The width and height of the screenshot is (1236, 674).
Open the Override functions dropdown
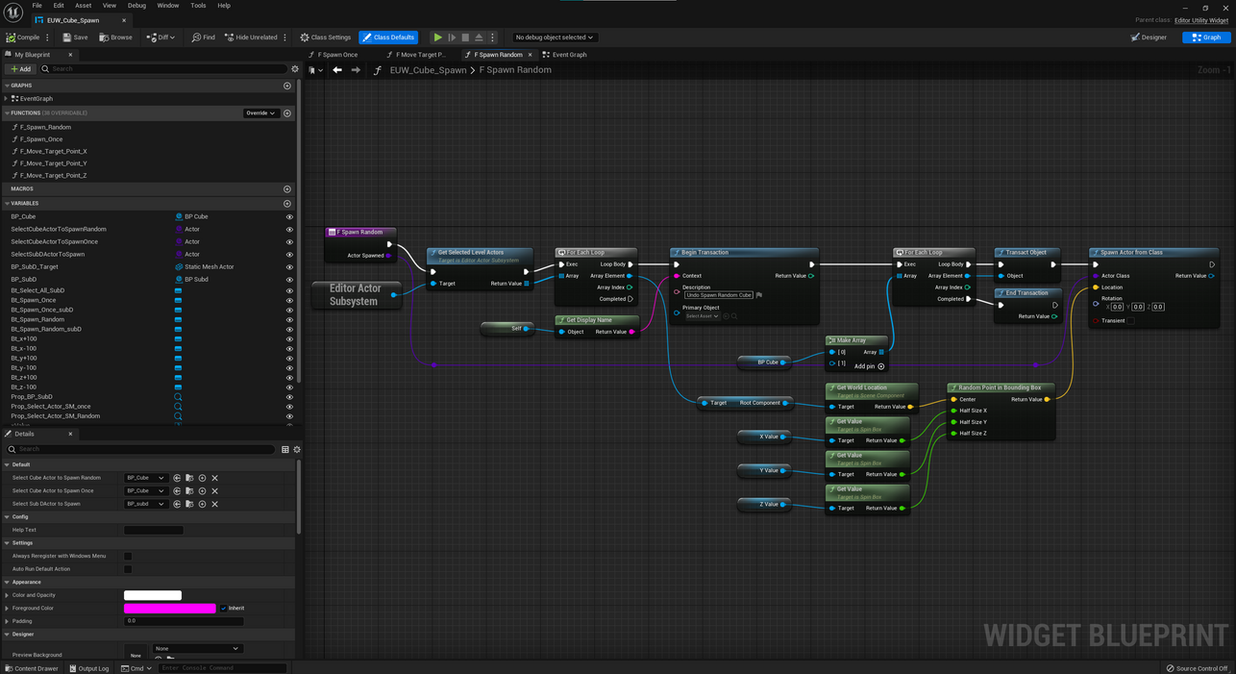point(260,113)
